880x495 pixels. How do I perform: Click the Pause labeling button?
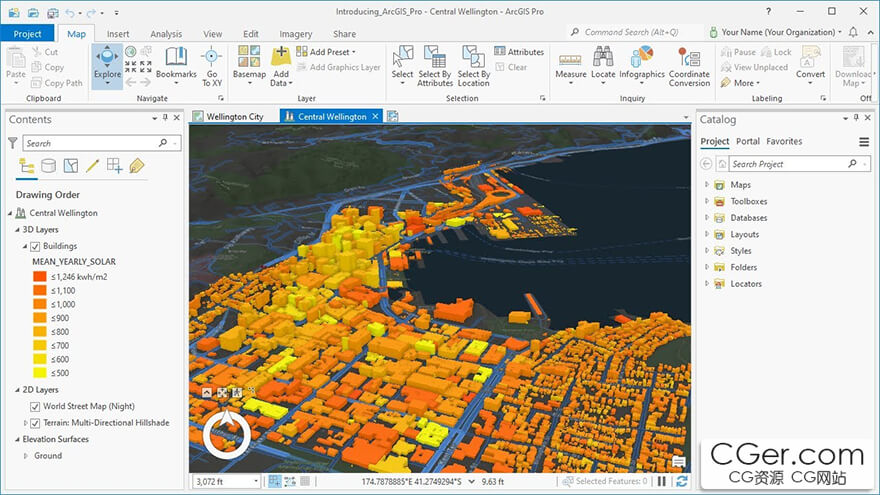click(738, 52)
